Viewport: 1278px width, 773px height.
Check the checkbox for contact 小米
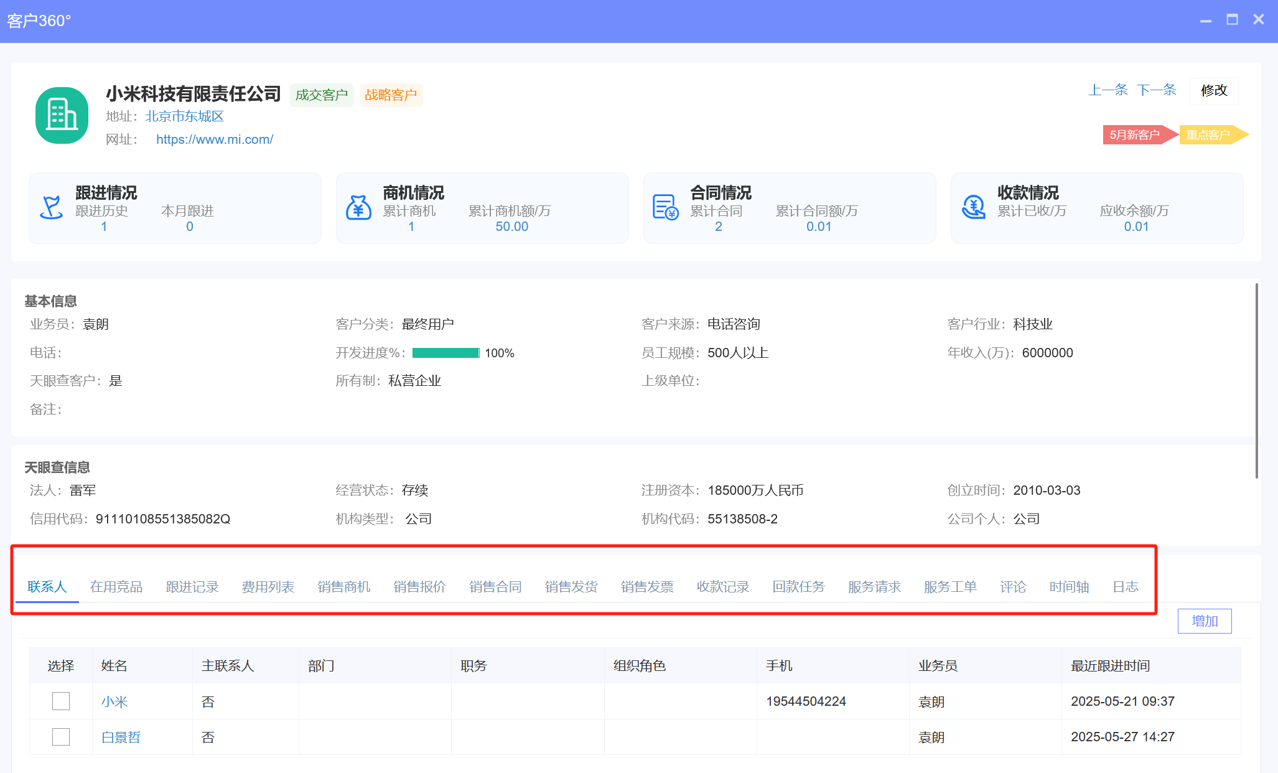click(x=61, y=701)
